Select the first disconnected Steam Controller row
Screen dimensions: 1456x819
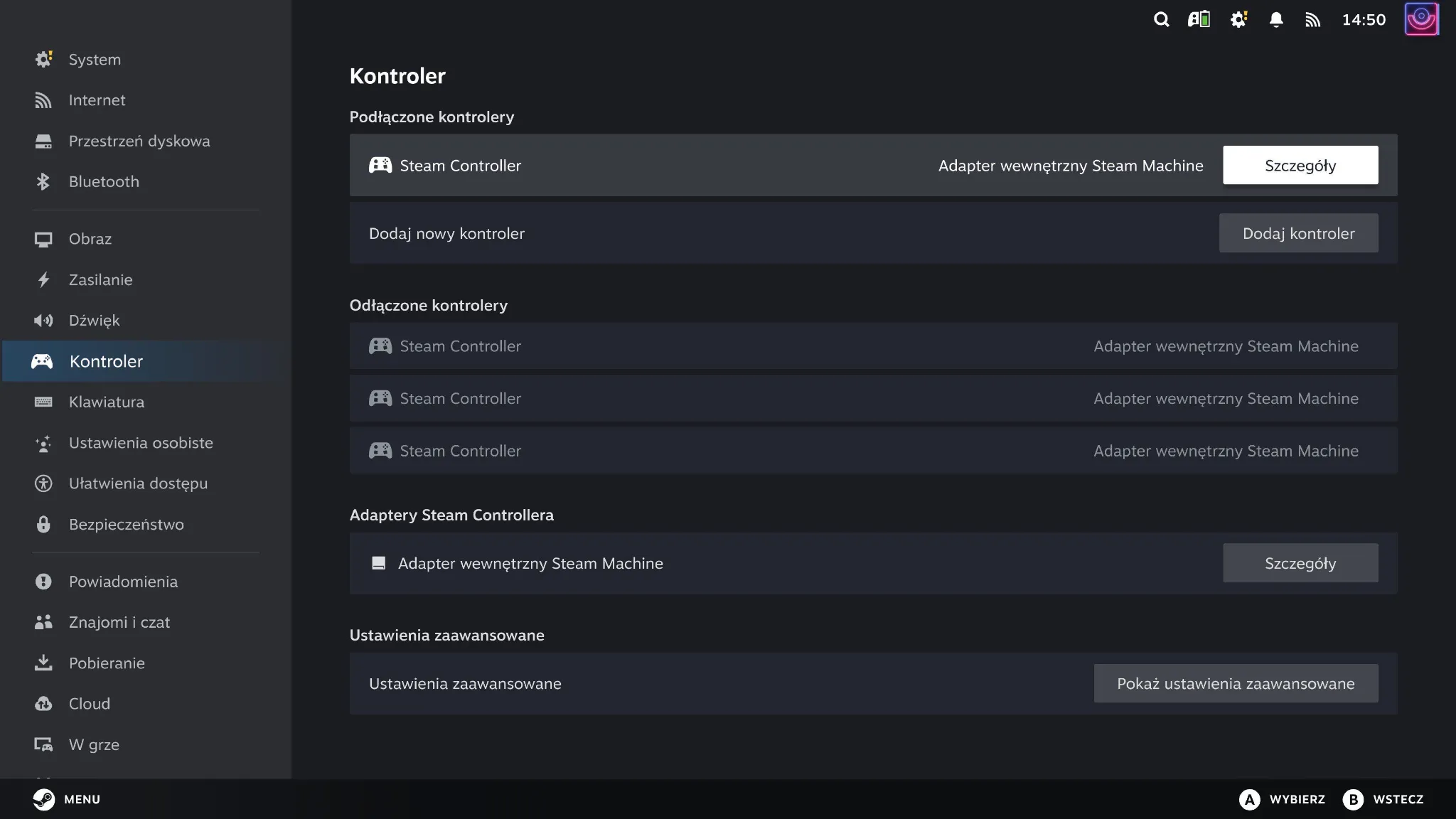pyautogui.click(x=873, y=346)
